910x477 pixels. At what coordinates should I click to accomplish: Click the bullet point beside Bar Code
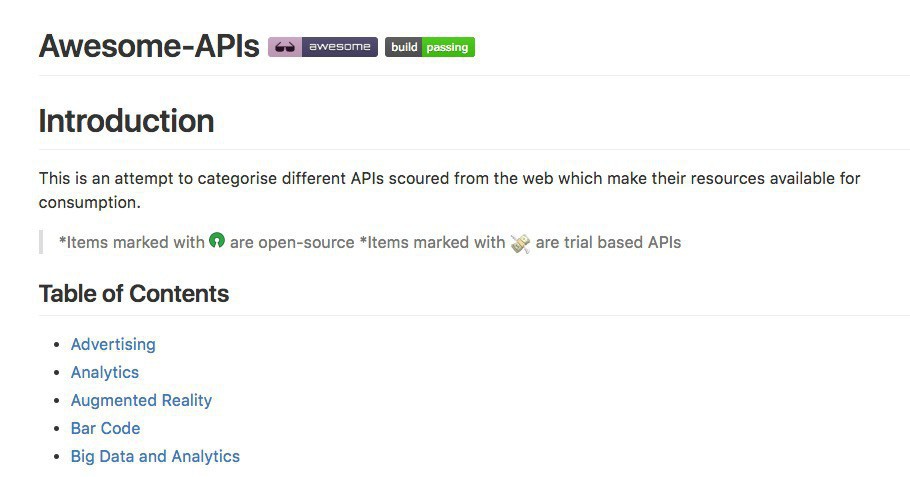click(56, 429)
